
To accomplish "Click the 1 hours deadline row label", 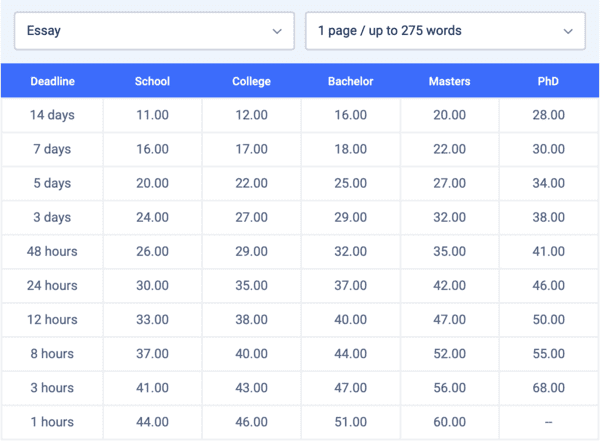I will [x=52, y=421].
